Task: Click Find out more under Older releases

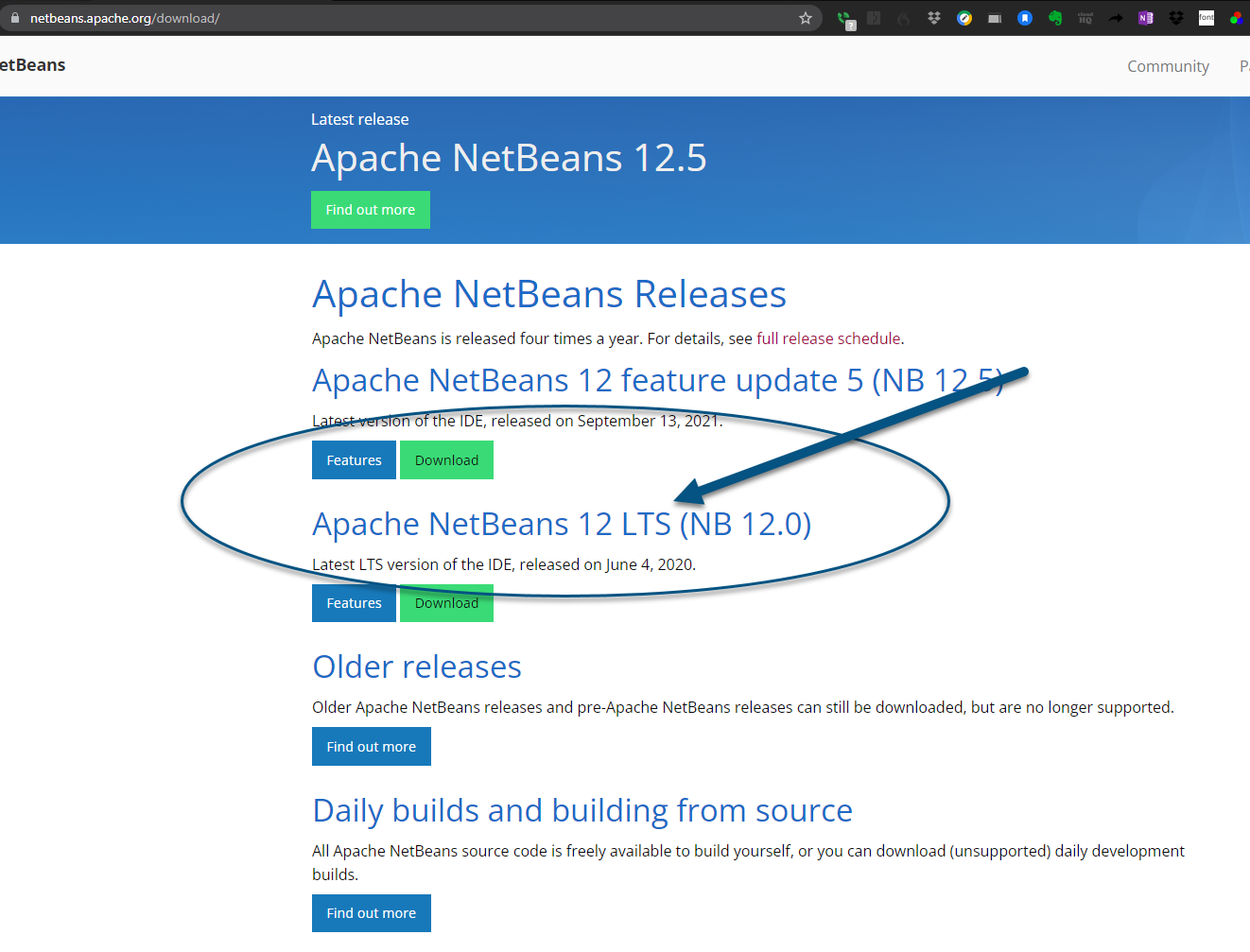Action: point(372,747)
